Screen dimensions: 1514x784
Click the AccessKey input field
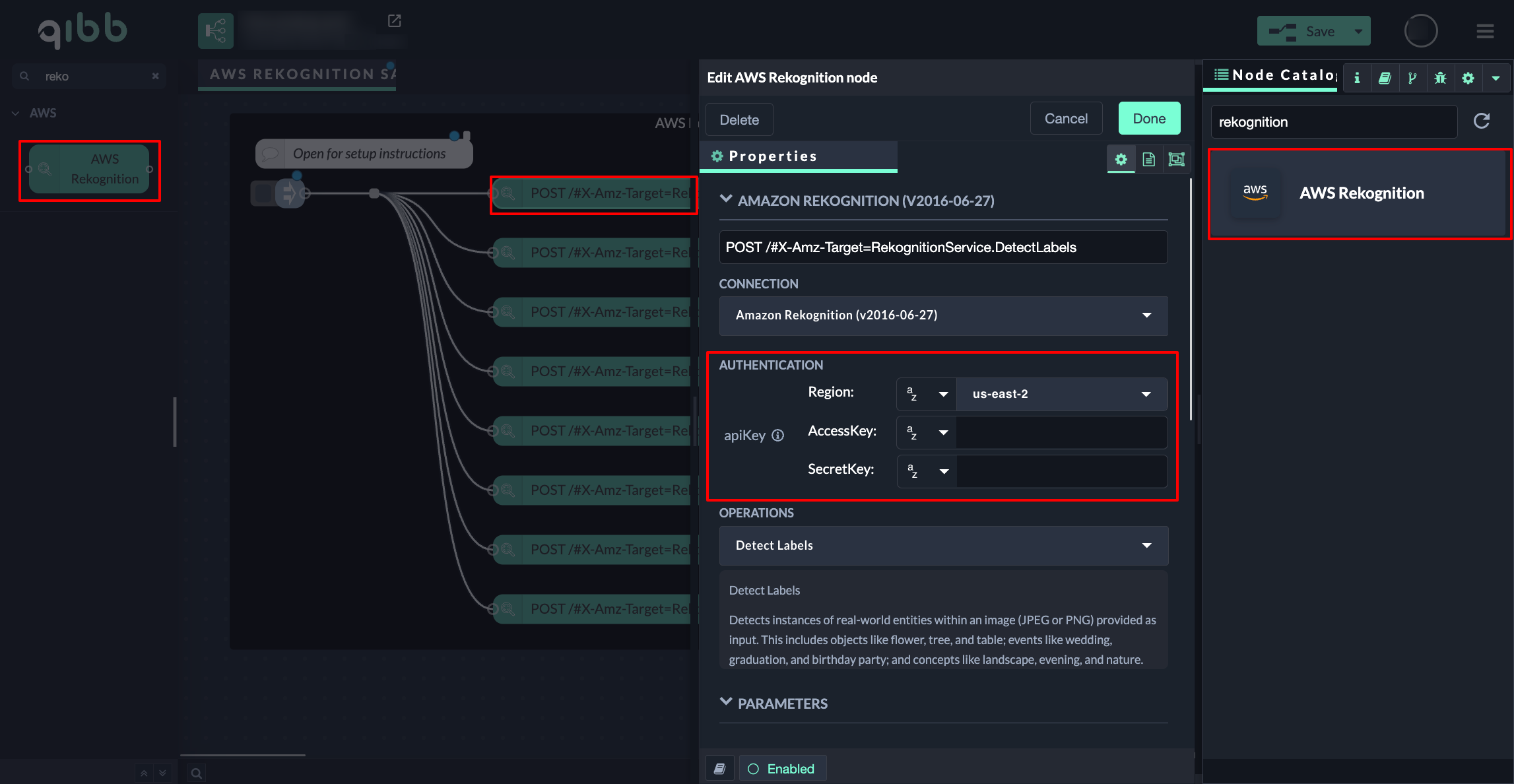click(1061, 432)
